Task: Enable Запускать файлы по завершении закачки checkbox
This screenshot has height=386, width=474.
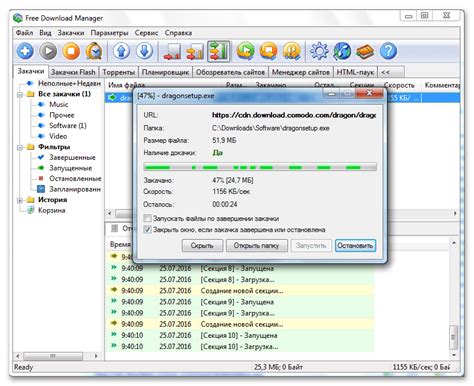Action: [x=147, y=219]
